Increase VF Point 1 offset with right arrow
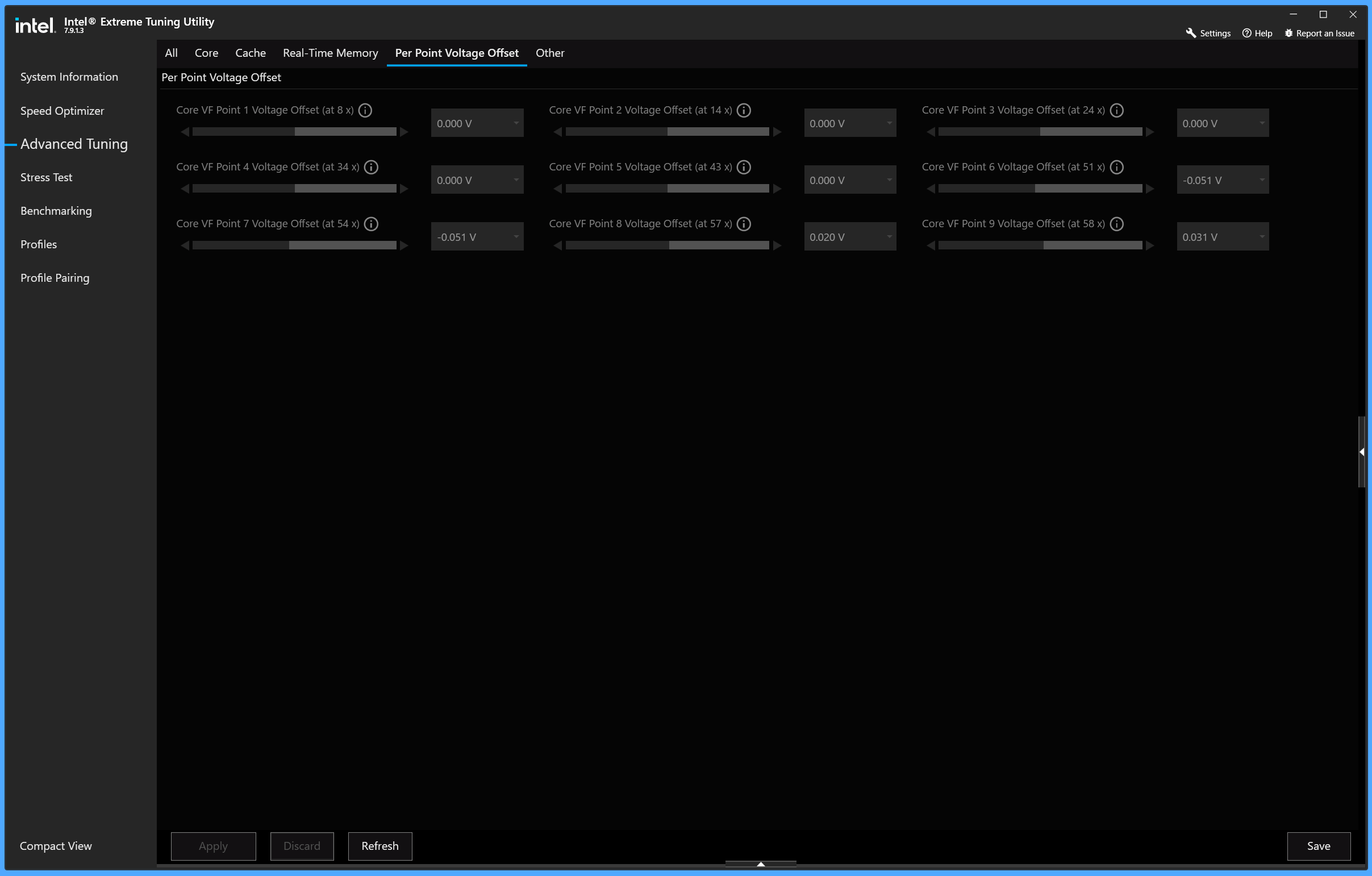The width and height of the screenshot is (1372, 876). point(404,132)
